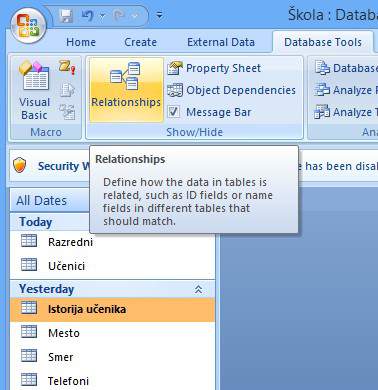Click the Save icon in Quick Access Toolbar
378x390 pixels.
66,15
